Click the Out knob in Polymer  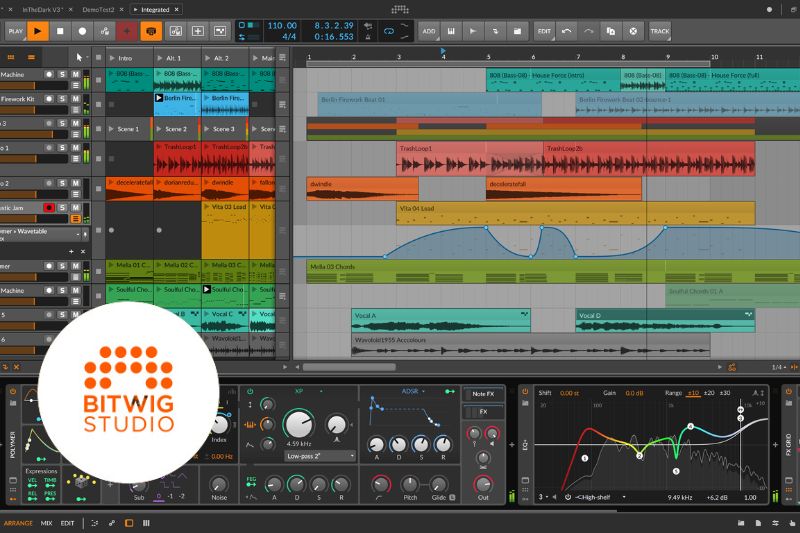[x=483, y=484]
